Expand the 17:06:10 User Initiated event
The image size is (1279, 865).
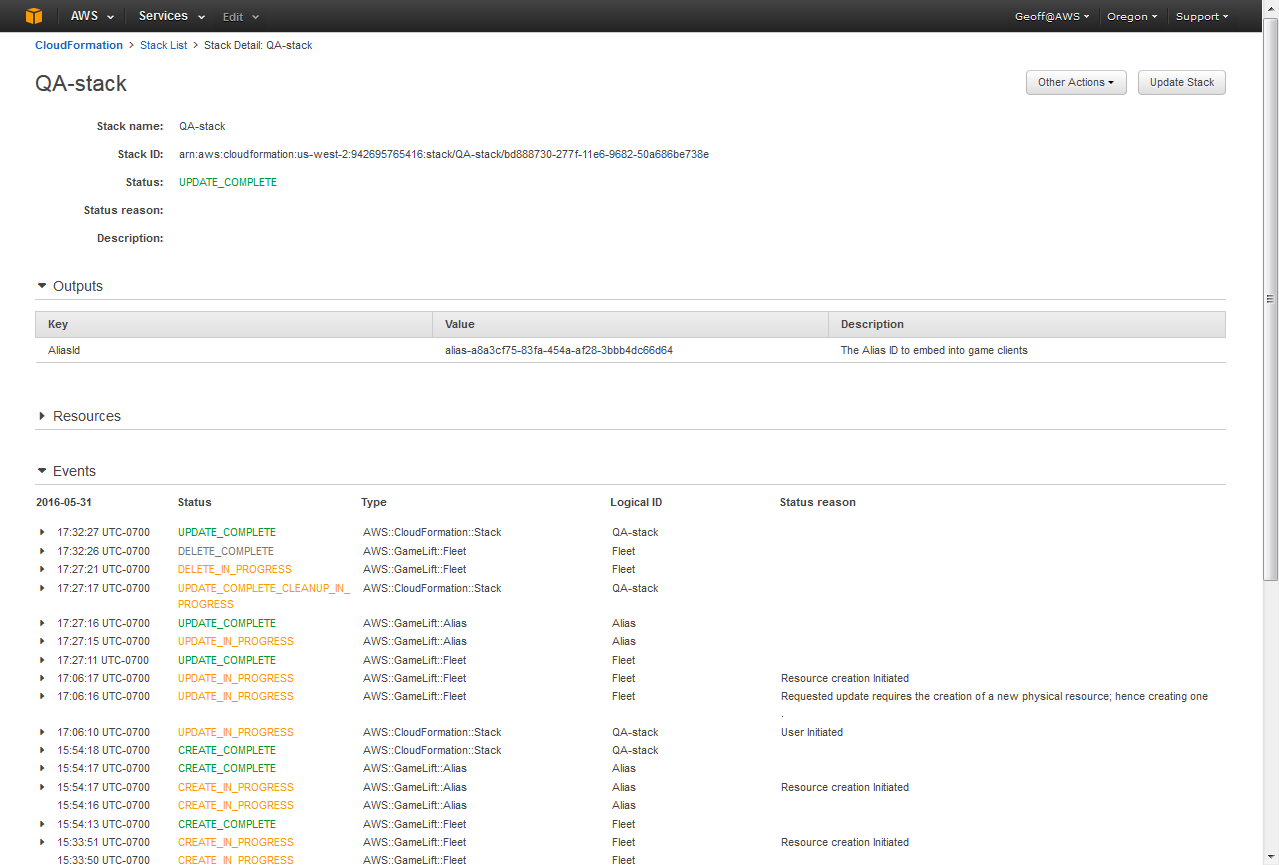point(42,732)
